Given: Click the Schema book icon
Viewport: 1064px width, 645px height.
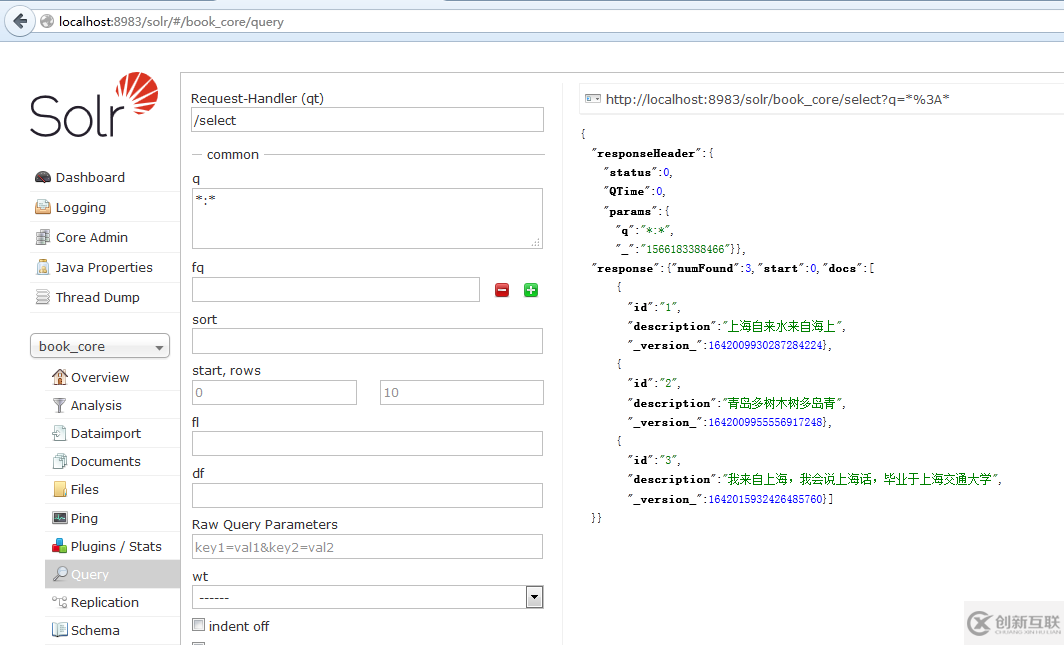Looking at the screenshot, I should point(60,629).
